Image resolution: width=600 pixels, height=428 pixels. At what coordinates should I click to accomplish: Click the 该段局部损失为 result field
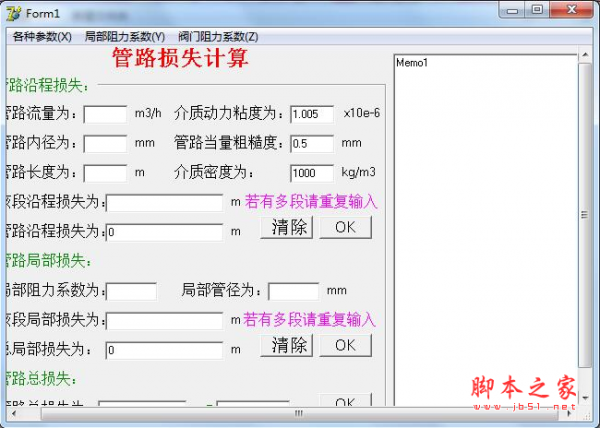165,321
